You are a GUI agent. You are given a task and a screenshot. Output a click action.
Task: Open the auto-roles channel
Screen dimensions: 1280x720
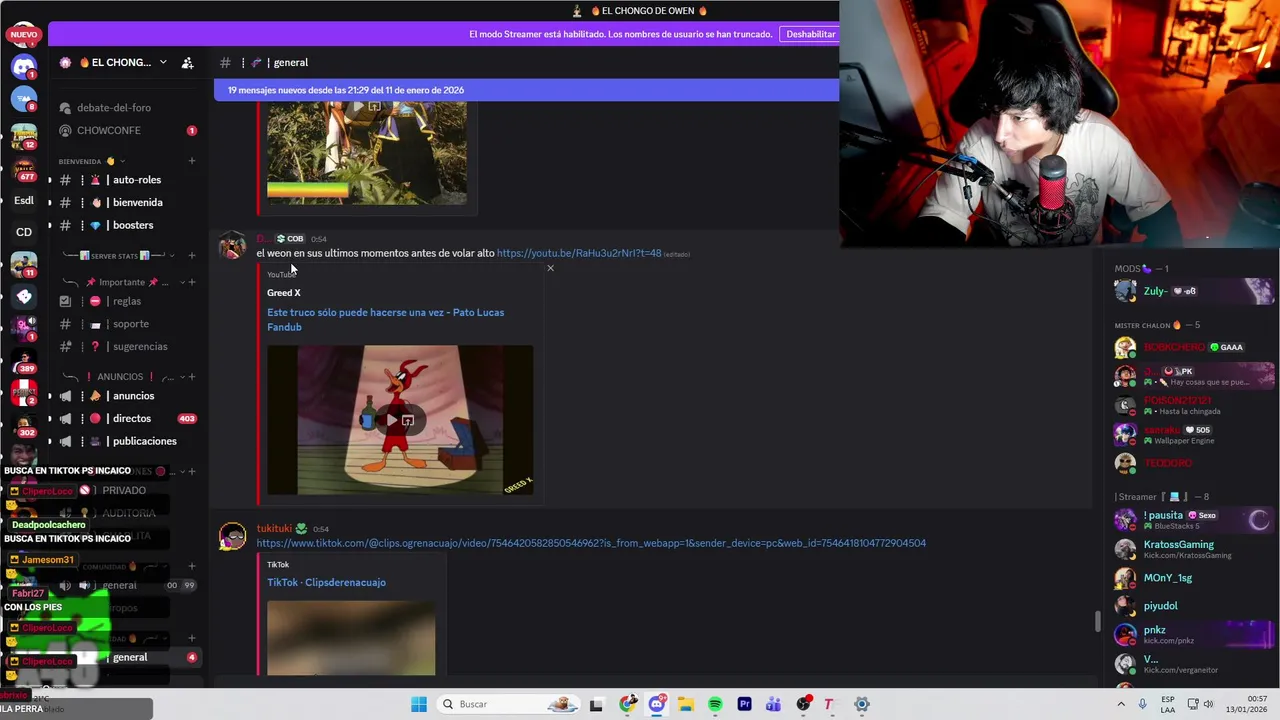click(x=127, y=180)
